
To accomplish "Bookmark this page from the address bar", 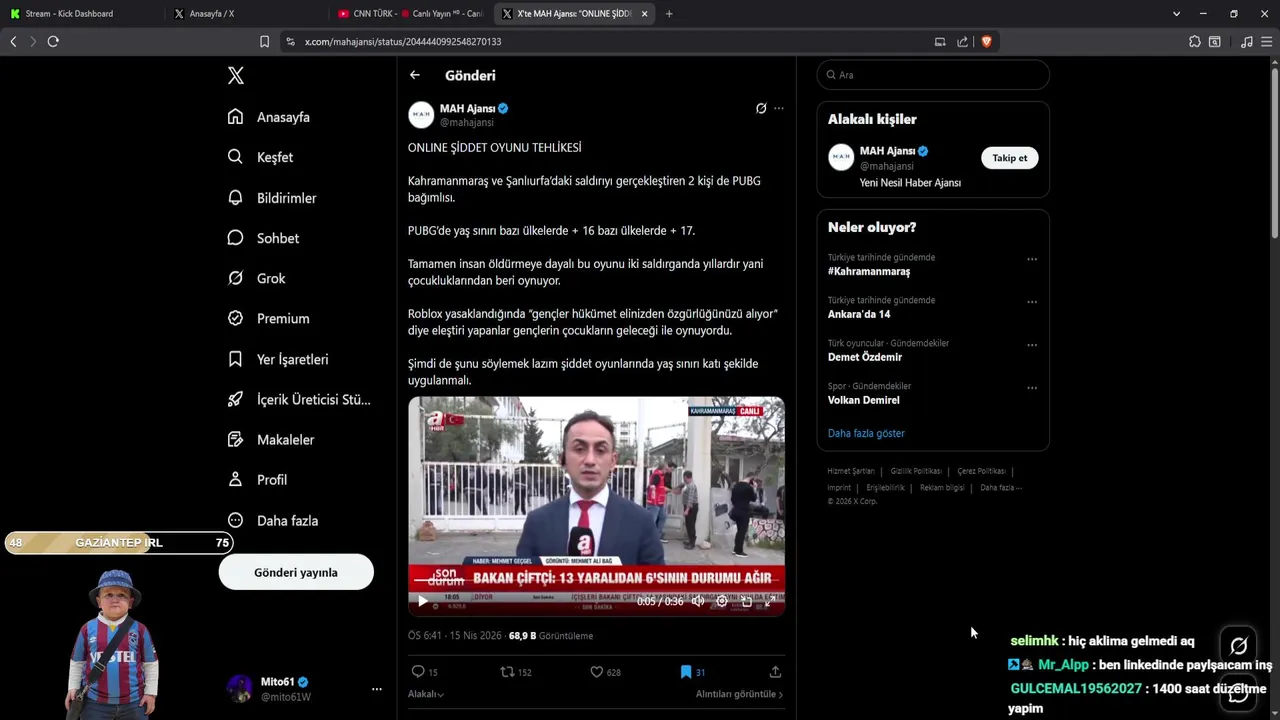I will point(264,41).
